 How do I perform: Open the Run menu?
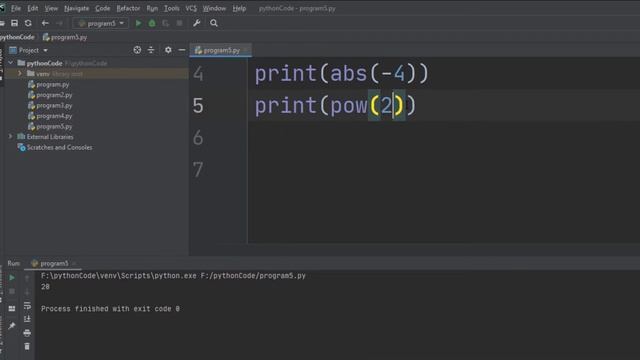pos(152,8)
